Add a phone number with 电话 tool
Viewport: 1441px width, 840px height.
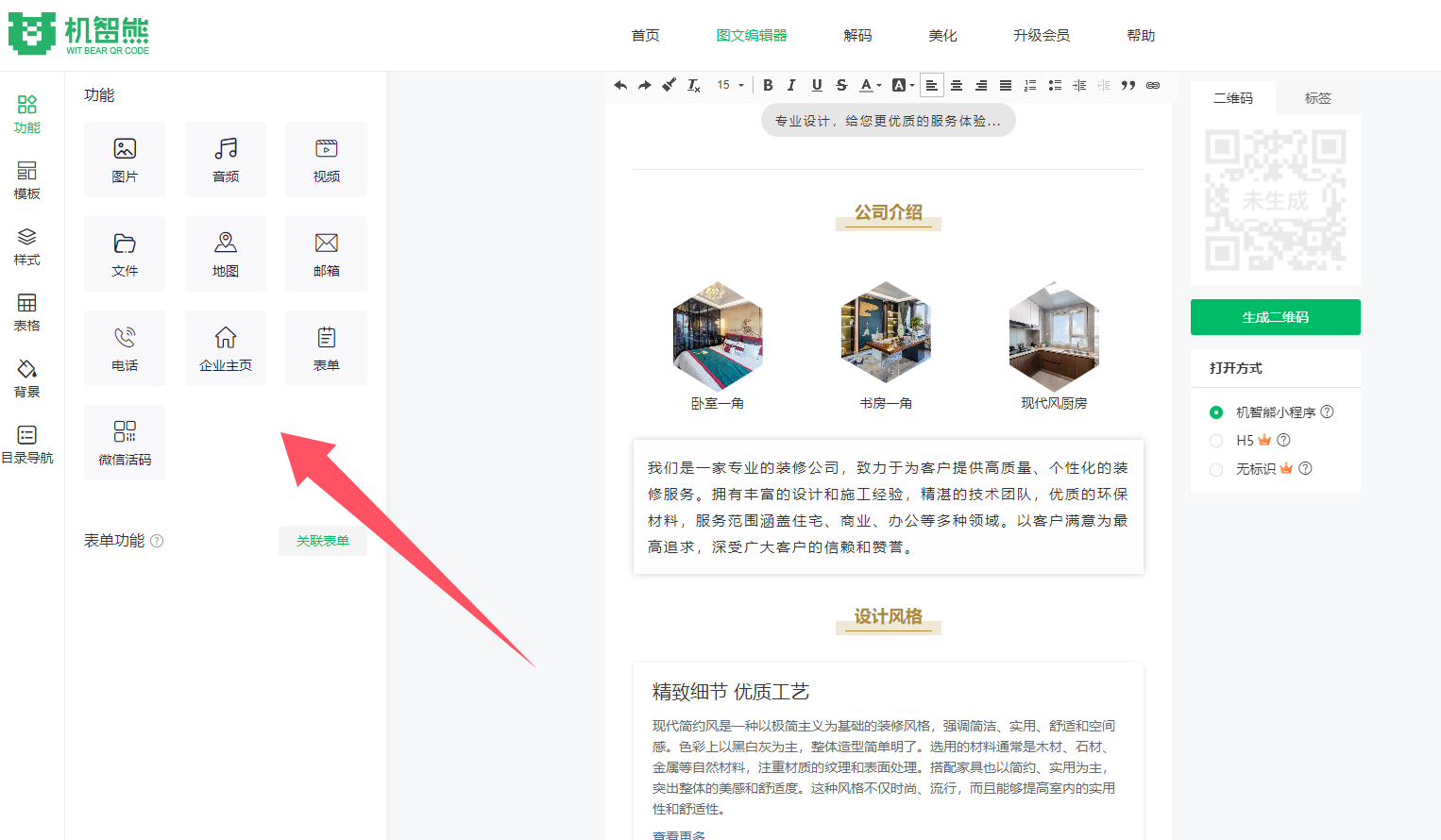click(125, 348)
